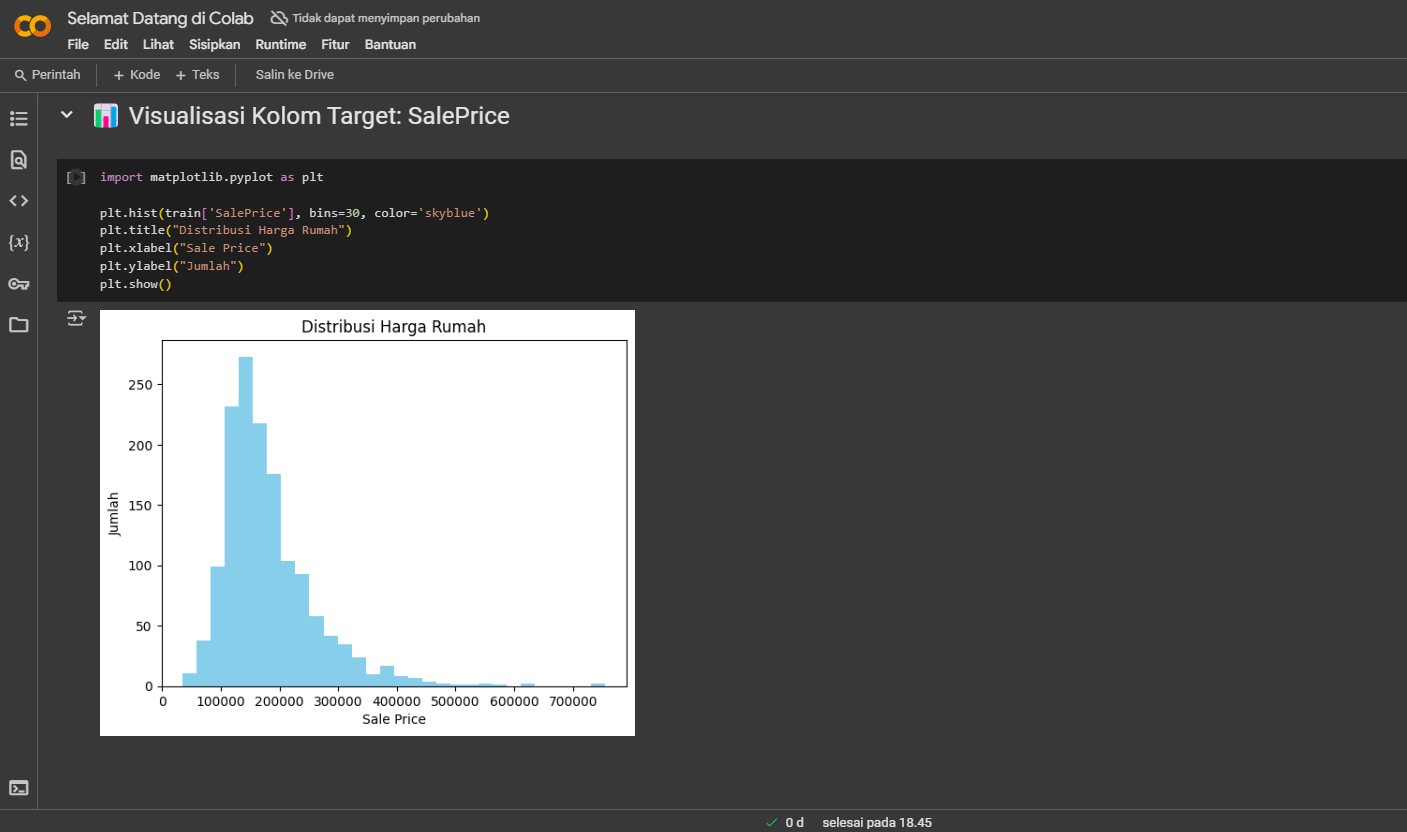Open the File menu
1407x832 pixels.
pos(78,45)
